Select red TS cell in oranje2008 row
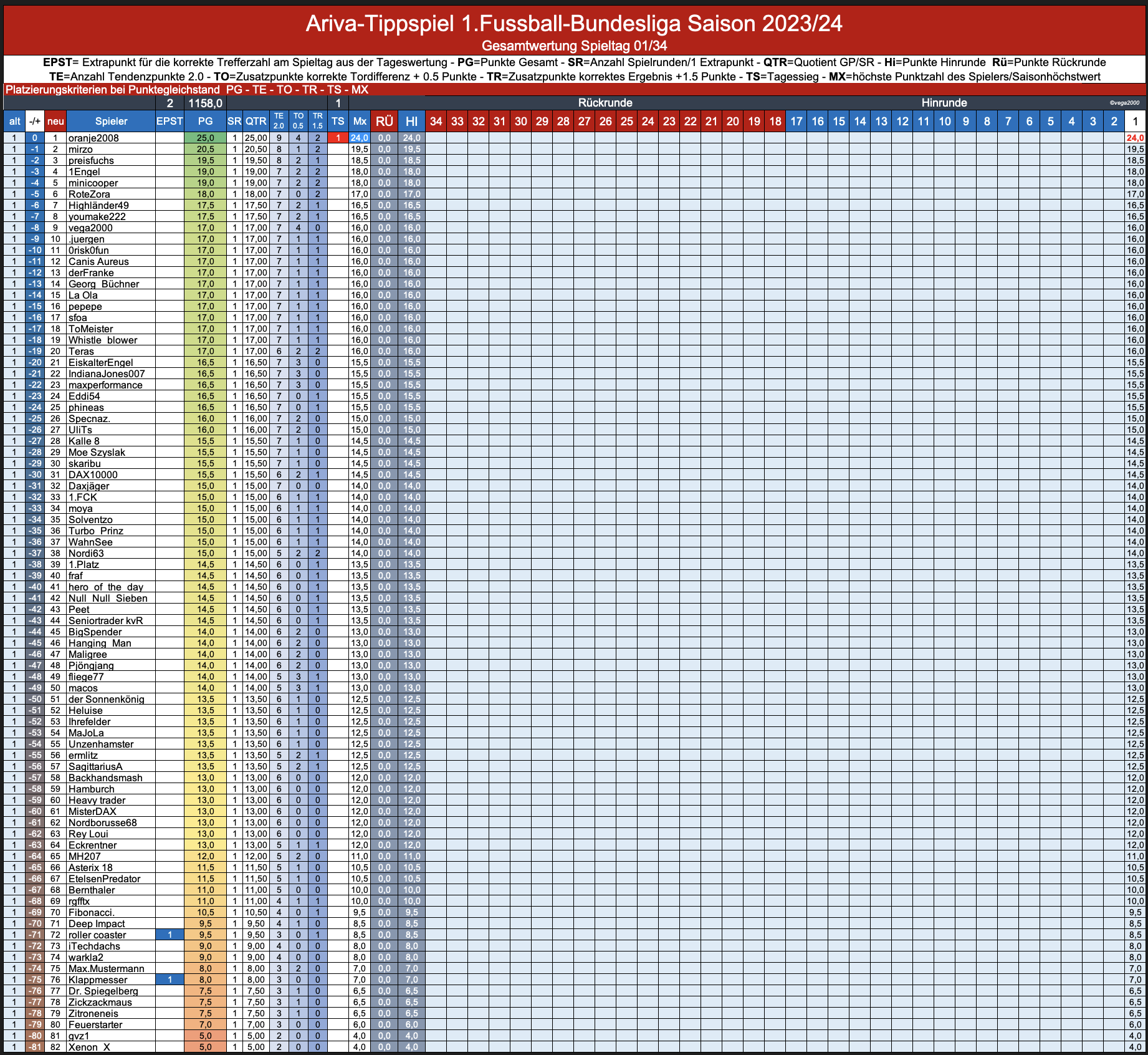This screenshot has height=1055, width=1148. tap(338, 138)
